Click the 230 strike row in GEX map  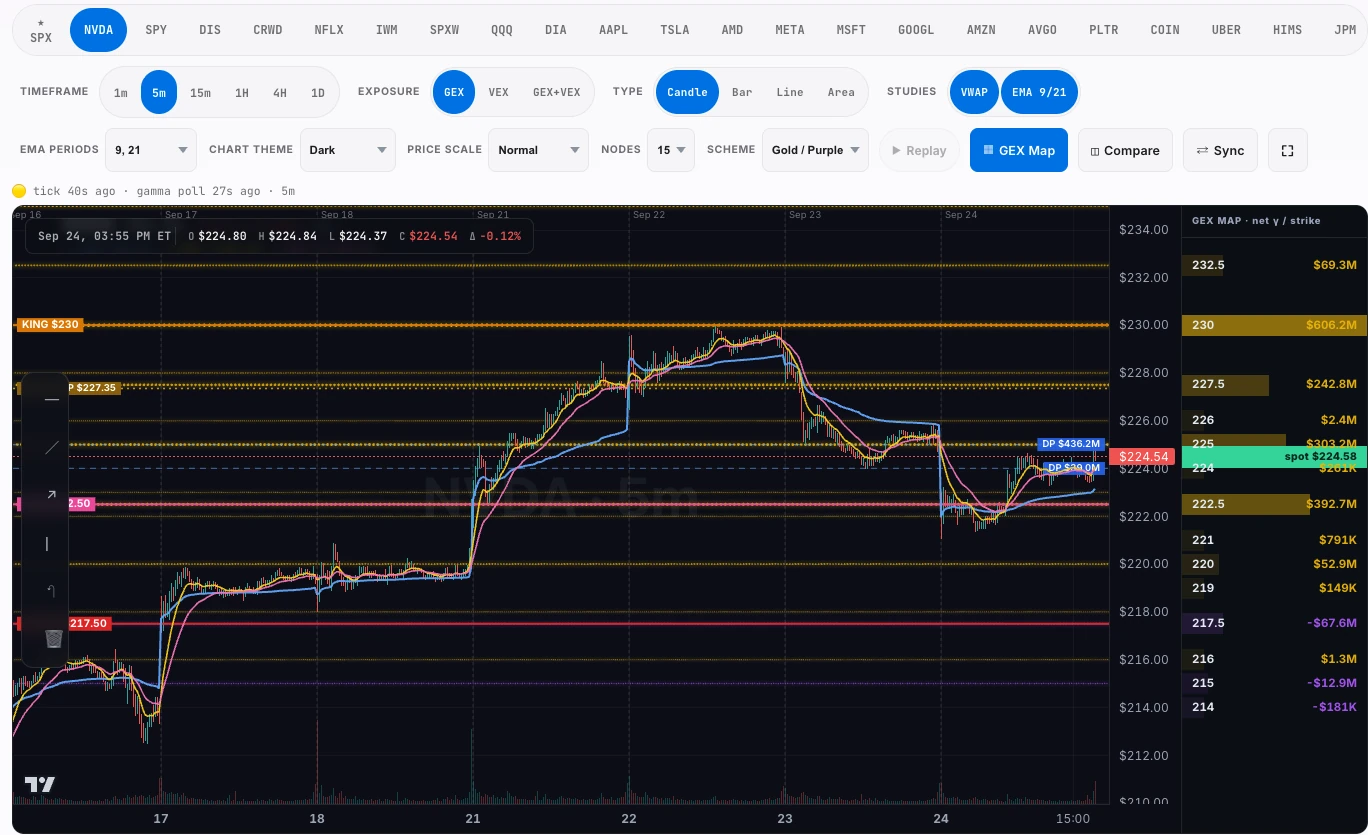1274,325
